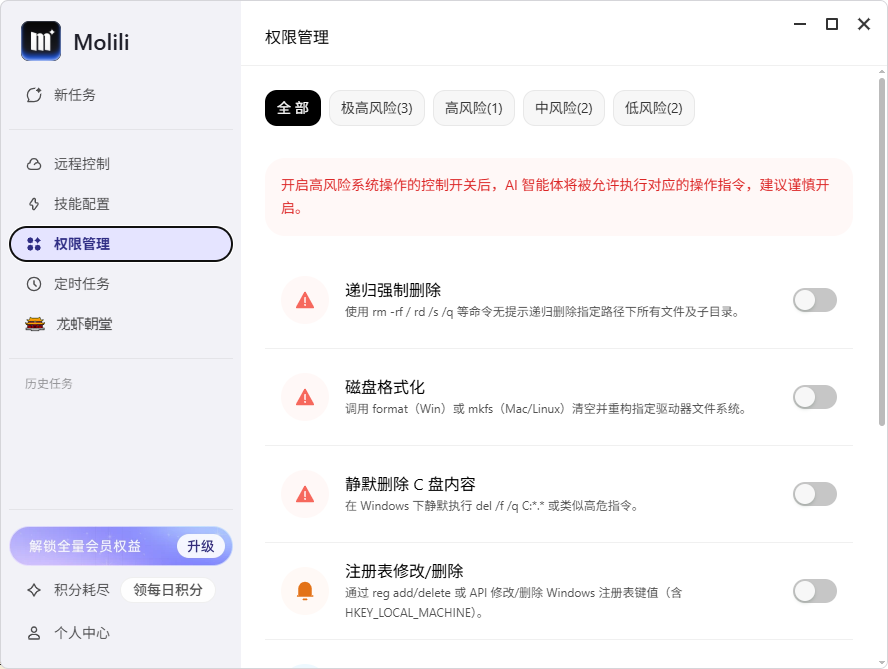Click description mentioning HKEY_LOCAL_MACHINE

tap(514, 603)
